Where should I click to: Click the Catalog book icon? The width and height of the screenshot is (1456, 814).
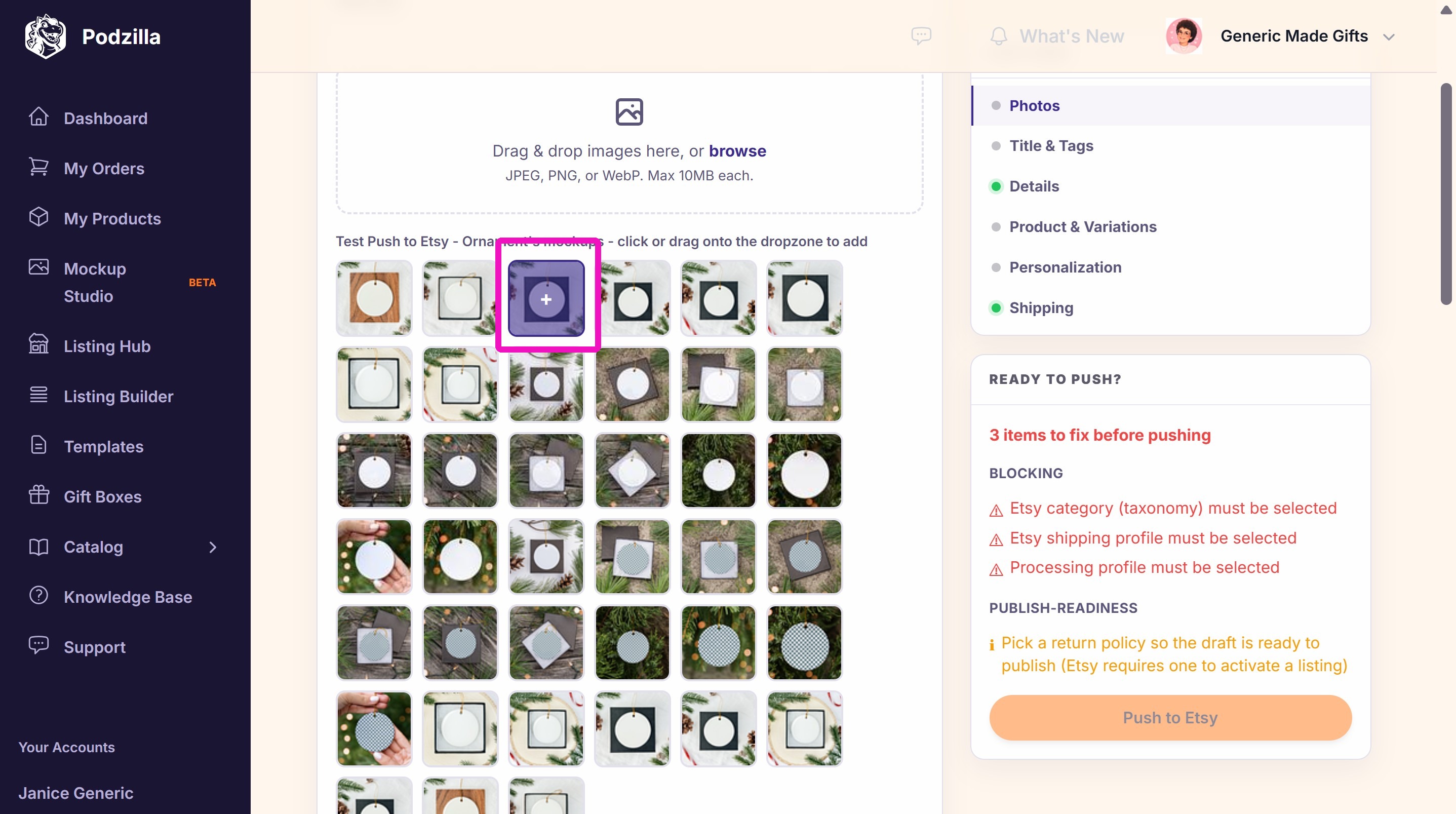(38, 547)
